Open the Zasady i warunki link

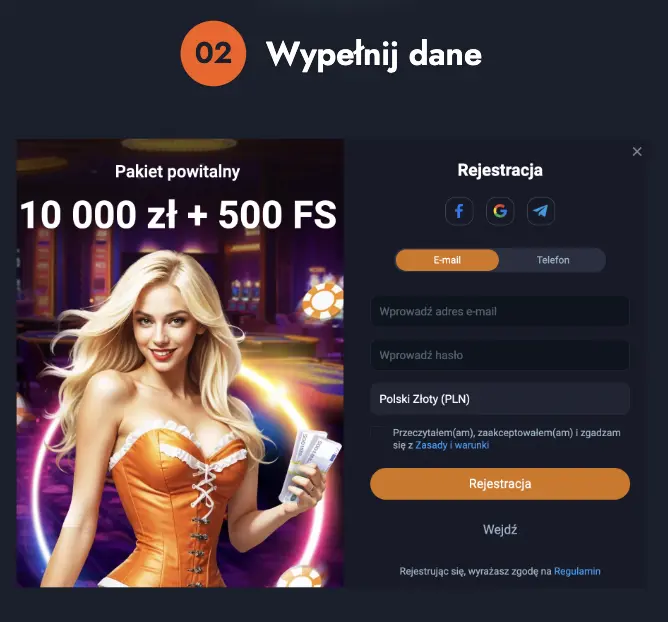point(452,445)
